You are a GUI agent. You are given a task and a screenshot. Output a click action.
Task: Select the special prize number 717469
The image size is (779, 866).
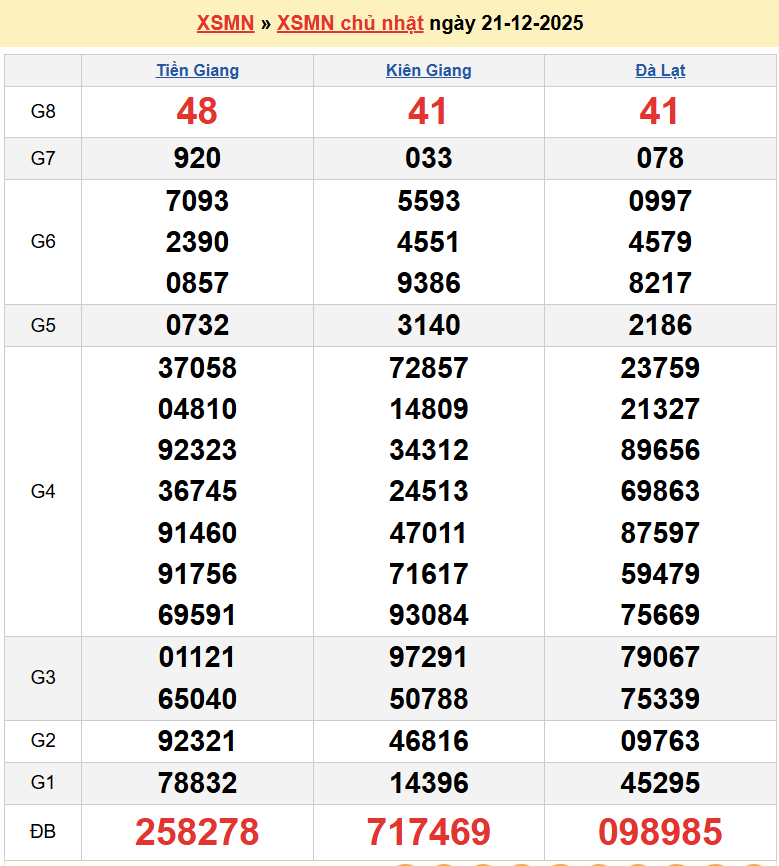click(x=428, y=831)
